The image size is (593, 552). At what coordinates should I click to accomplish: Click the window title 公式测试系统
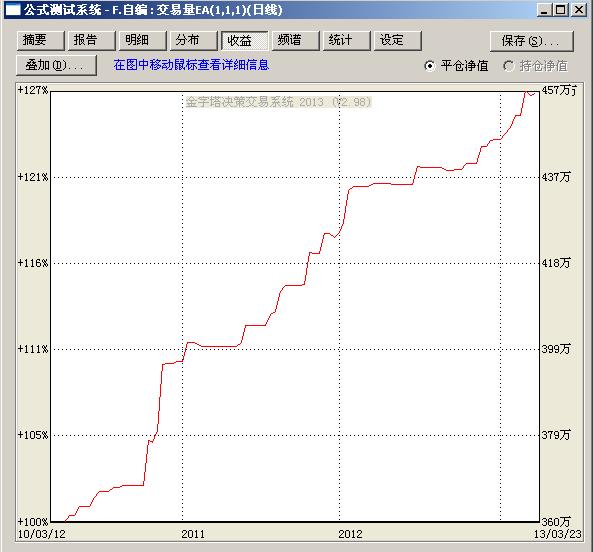click(x=63, y=10)
